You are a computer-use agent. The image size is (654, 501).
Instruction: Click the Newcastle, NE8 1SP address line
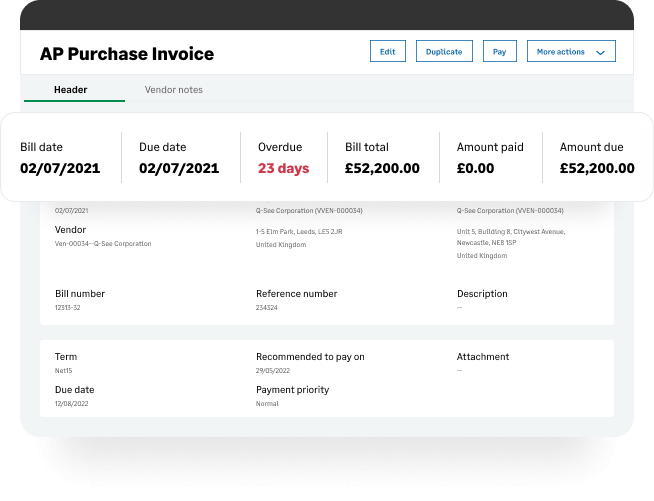pos(486,242)
